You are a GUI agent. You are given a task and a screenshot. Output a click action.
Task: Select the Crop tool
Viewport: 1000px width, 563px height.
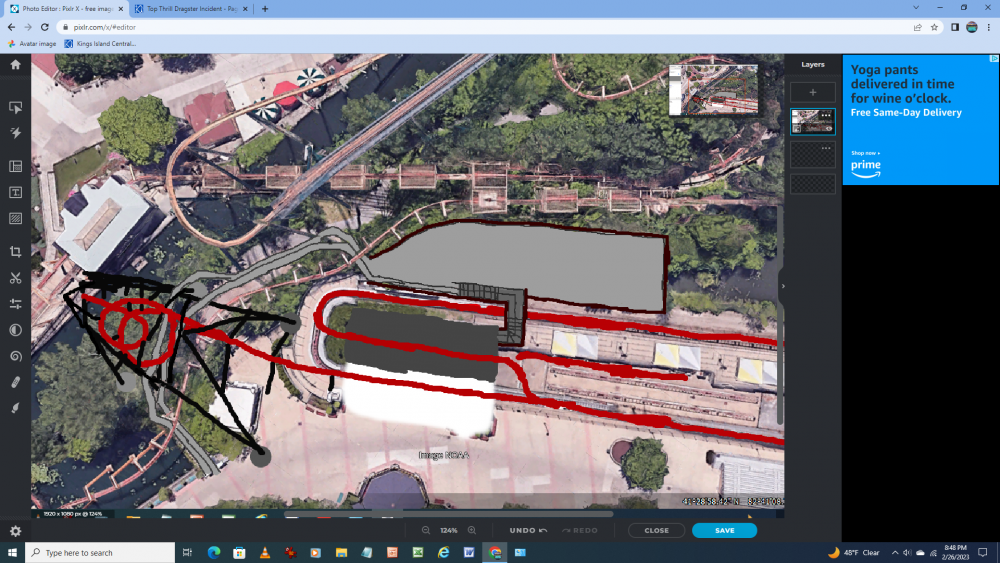tap(15, 252)
